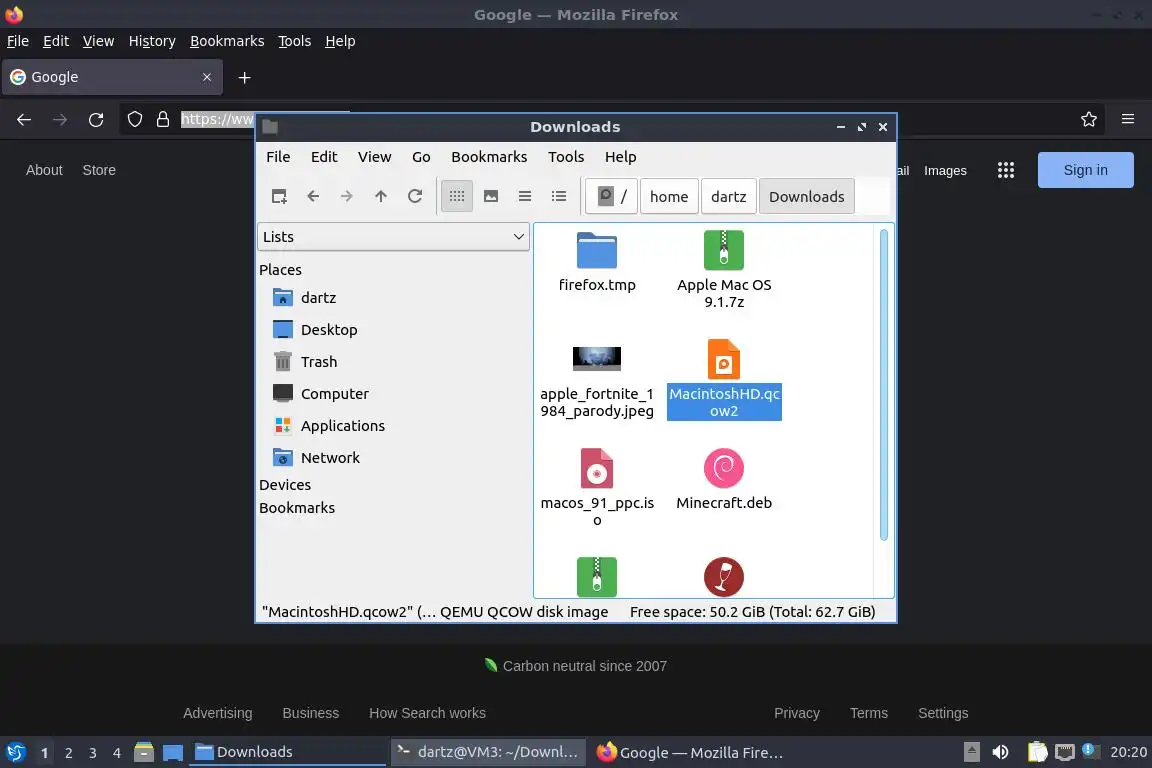The height and width of the screenshot is (768, 1152).
Task: Select the firefox.tmp folder icon
Action: (x=597, y=251)
